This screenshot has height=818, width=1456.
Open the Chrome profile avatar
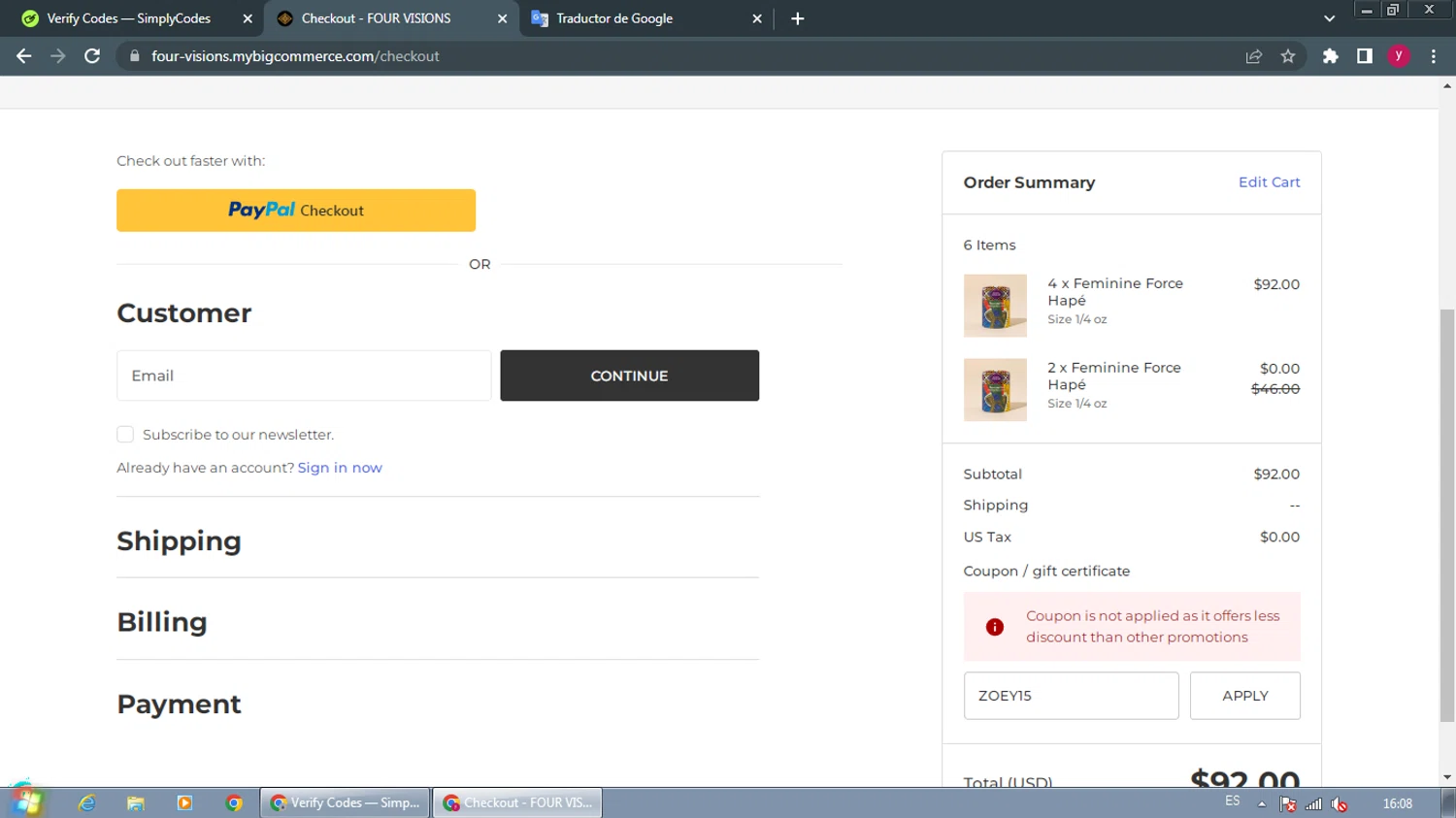pyautogui.click(x=1399, y=56)
